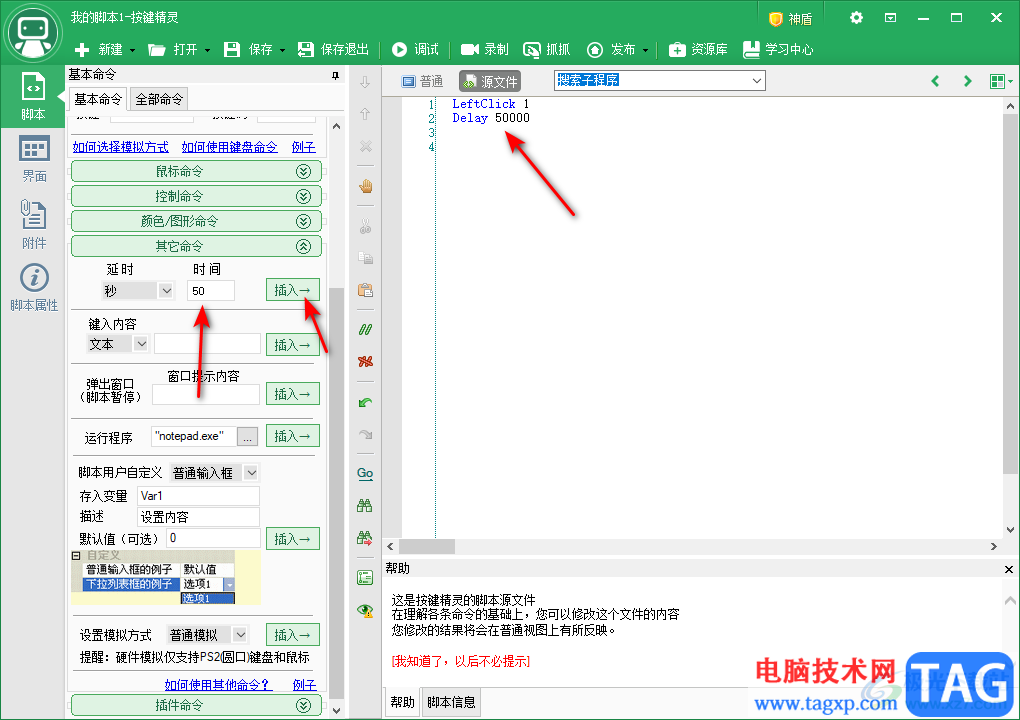Click 插入 button for delay
Viewport: 1020px width, 720px height.
pos(293,290)
